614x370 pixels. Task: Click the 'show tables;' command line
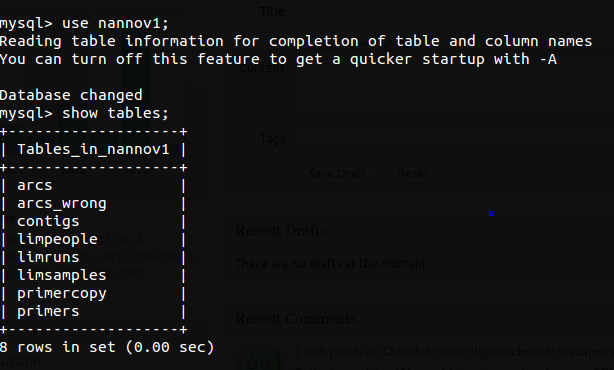pos(84,113)
